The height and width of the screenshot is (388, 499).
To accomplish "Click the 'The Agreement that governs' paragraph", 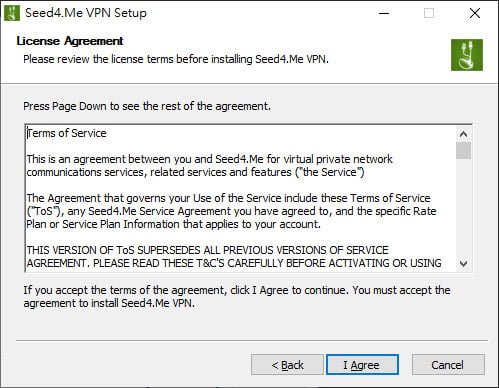I will [x=232, y=211].
